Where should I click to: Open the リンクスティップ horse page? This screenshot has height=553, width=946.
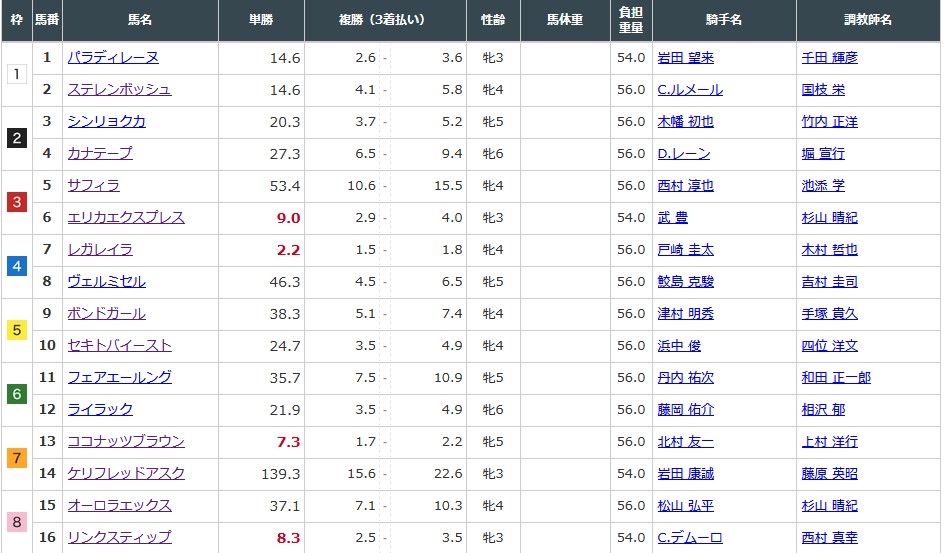(119, 538)
